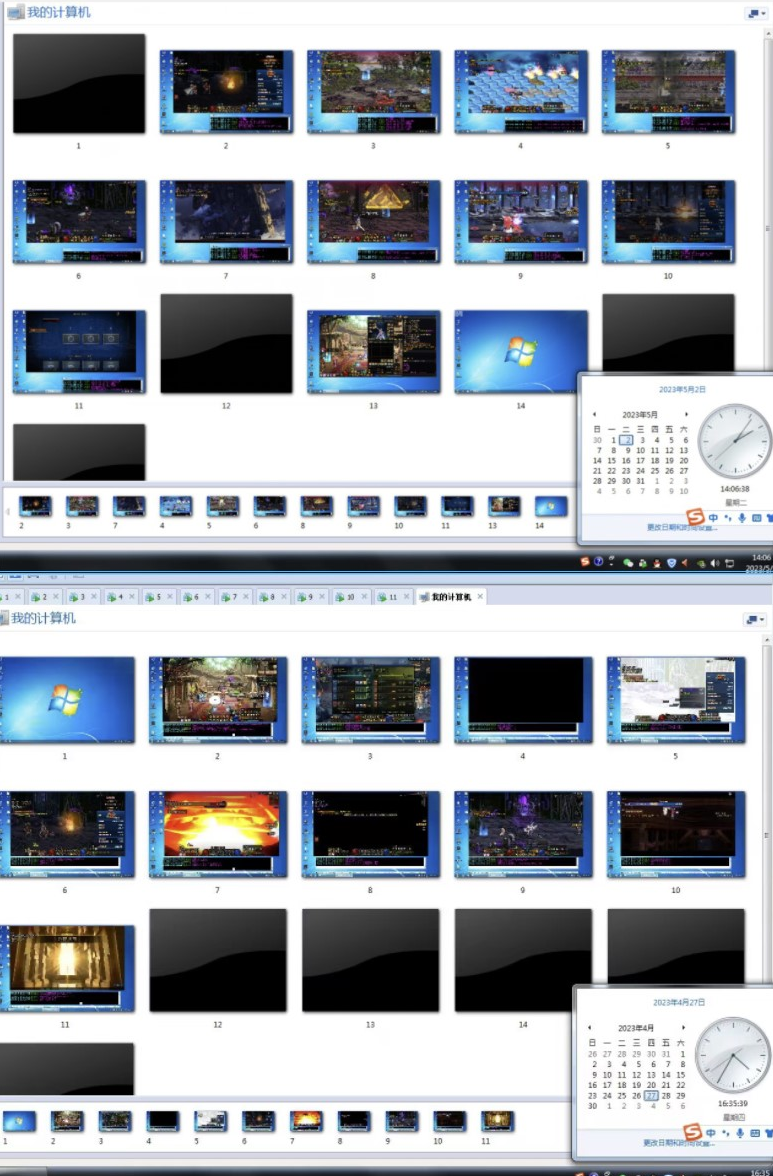Switch to tab 7 in lower window
This screenshot has height=1176, width=773.
[234, 597]
